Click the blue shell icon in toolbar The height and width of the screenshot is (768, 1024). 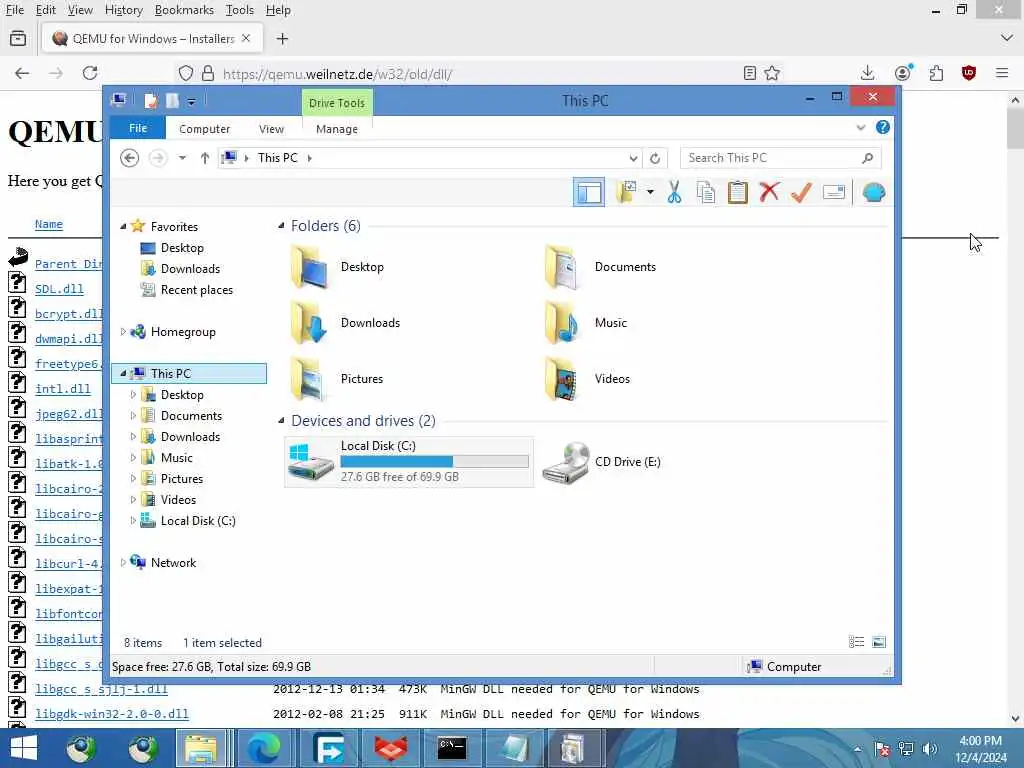pos(874,193)
